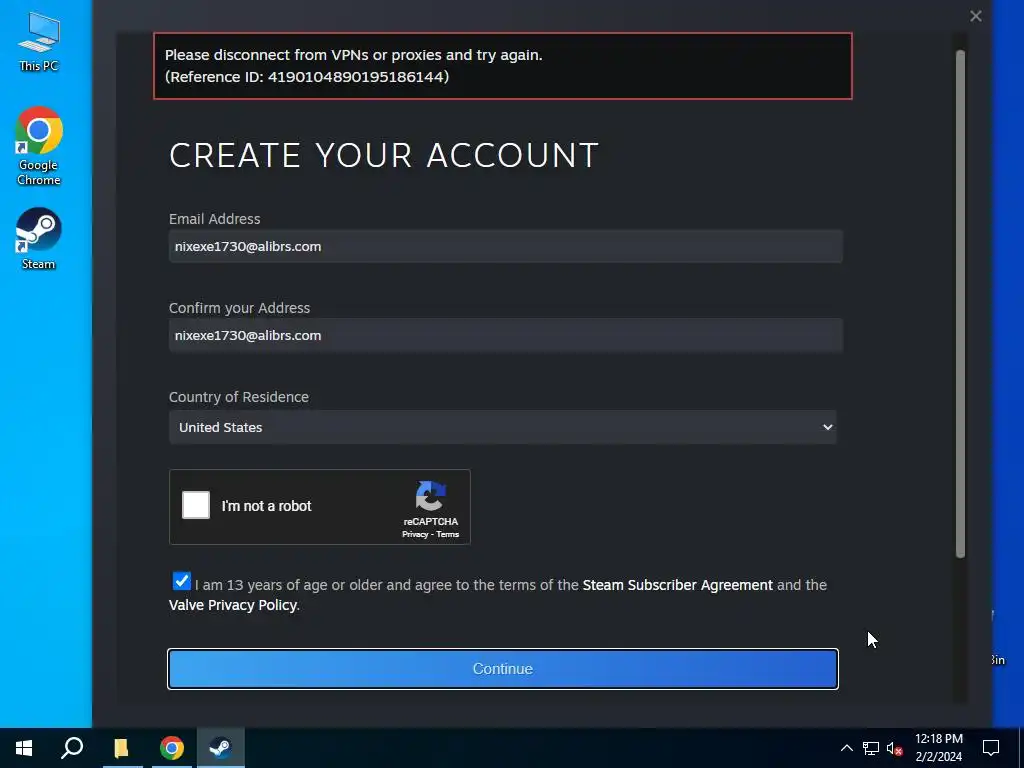Screen dimensions: 1024x768
Task: Click the Reference ID error text
Action: (x=307, y=77)
